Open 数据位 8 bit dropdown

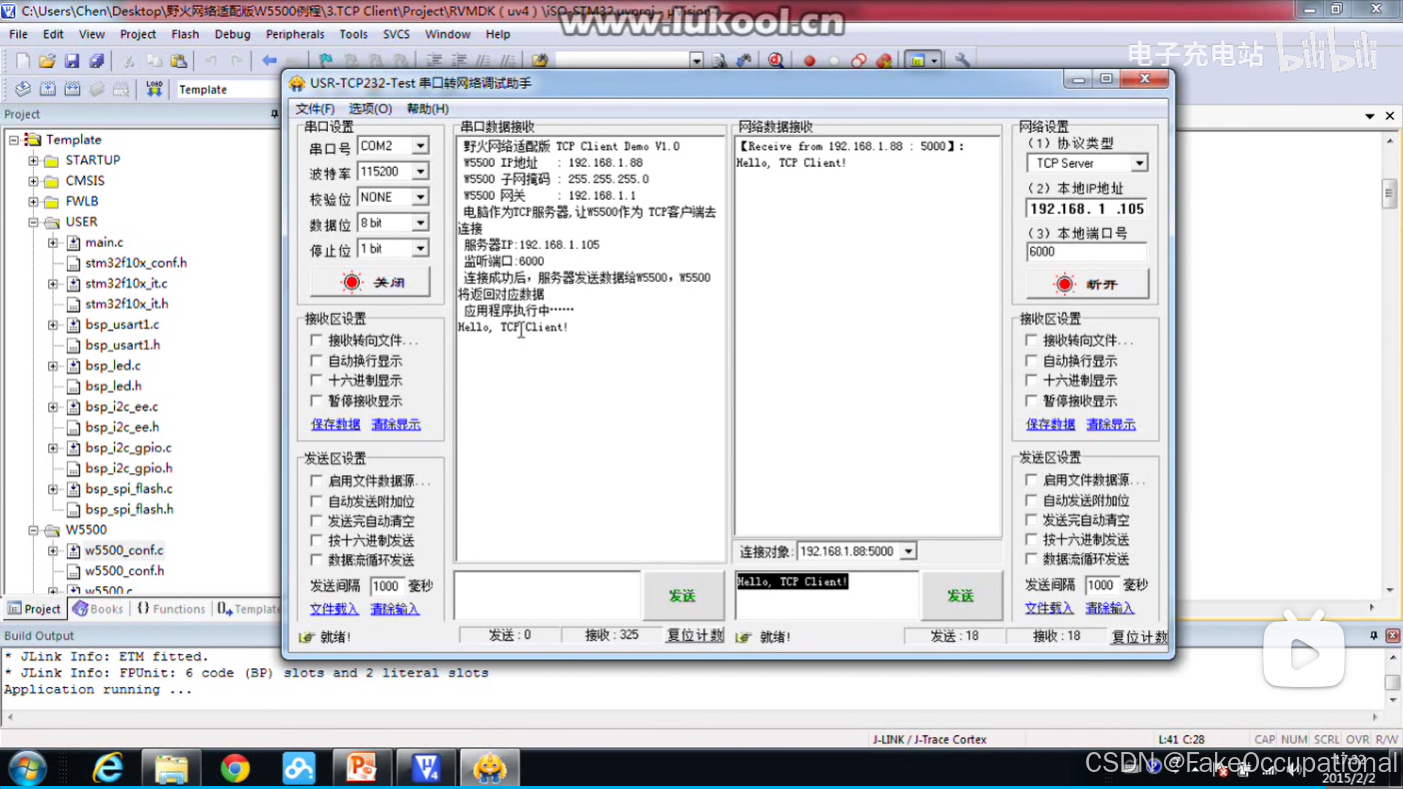[421, 223]
